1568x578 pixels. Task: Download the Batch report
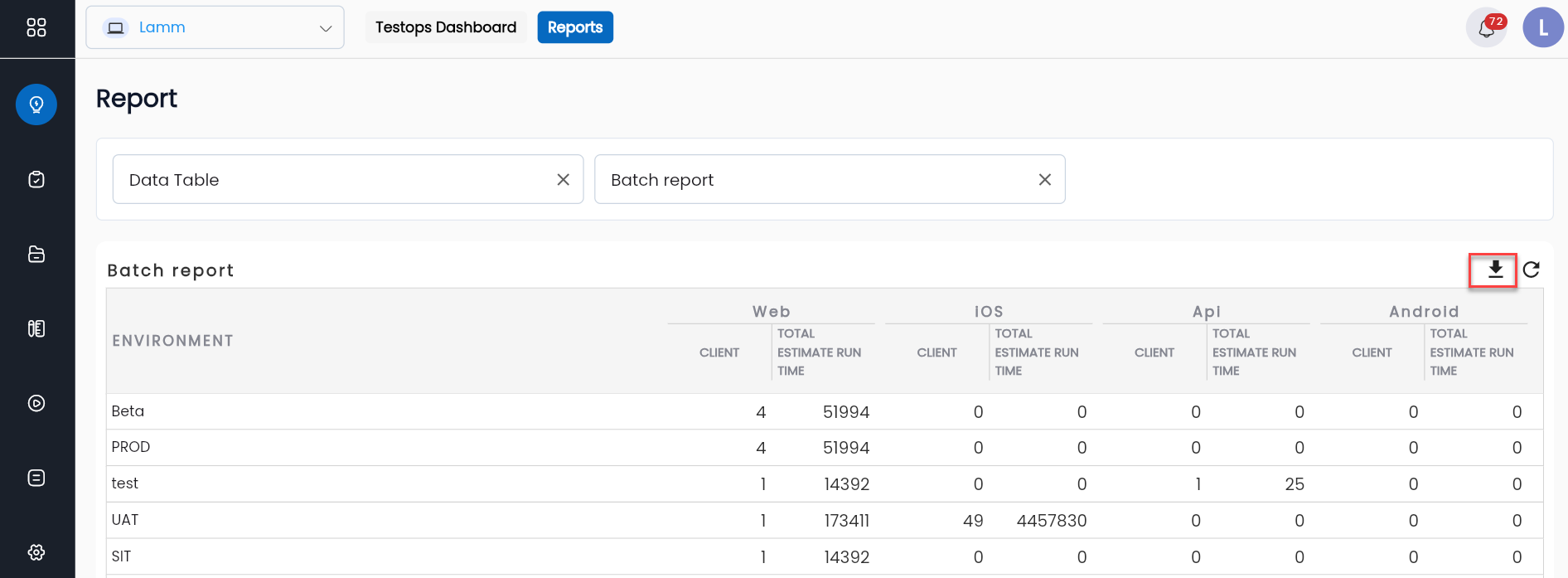(x=1495, y=270)
